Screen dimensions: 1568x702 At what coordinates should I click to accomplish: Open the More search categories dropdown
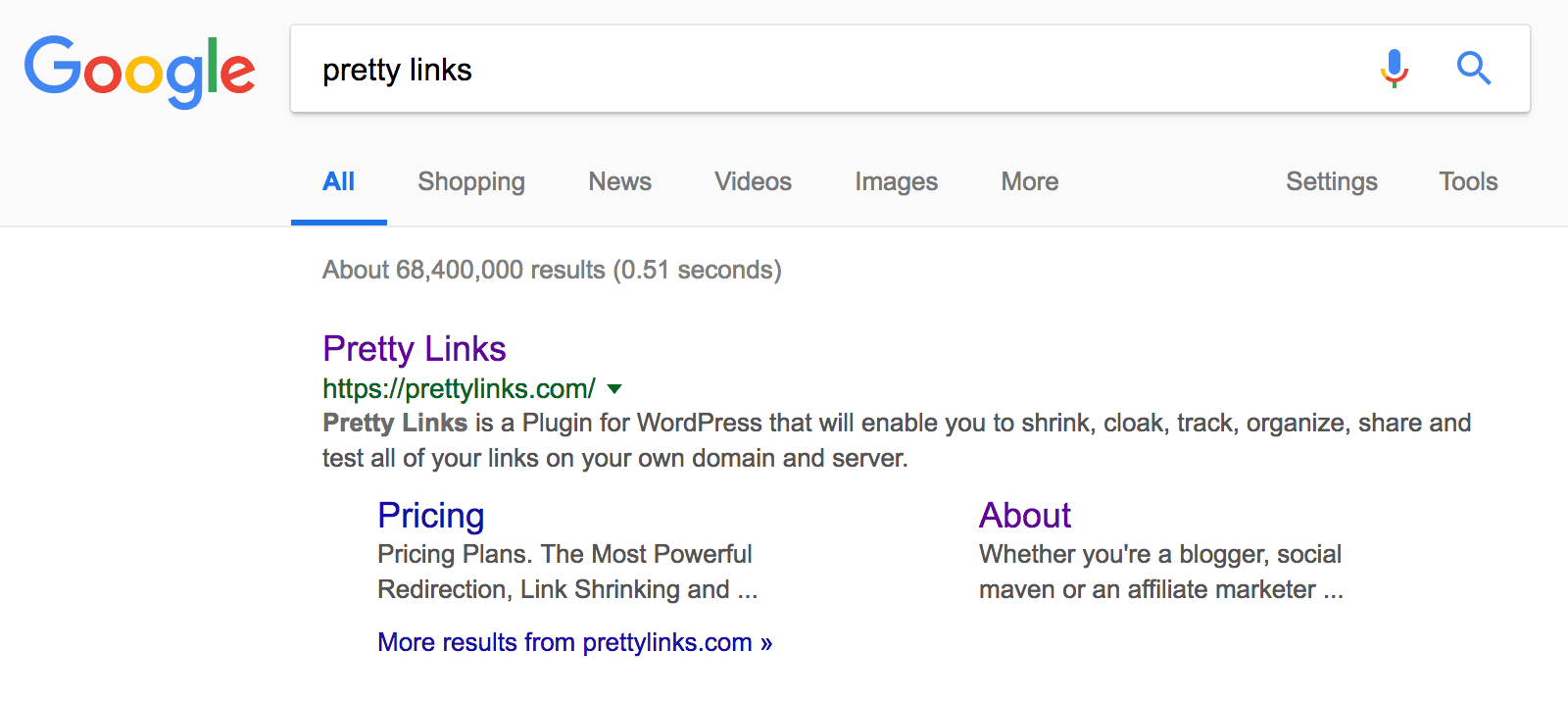pos(1028,181)
